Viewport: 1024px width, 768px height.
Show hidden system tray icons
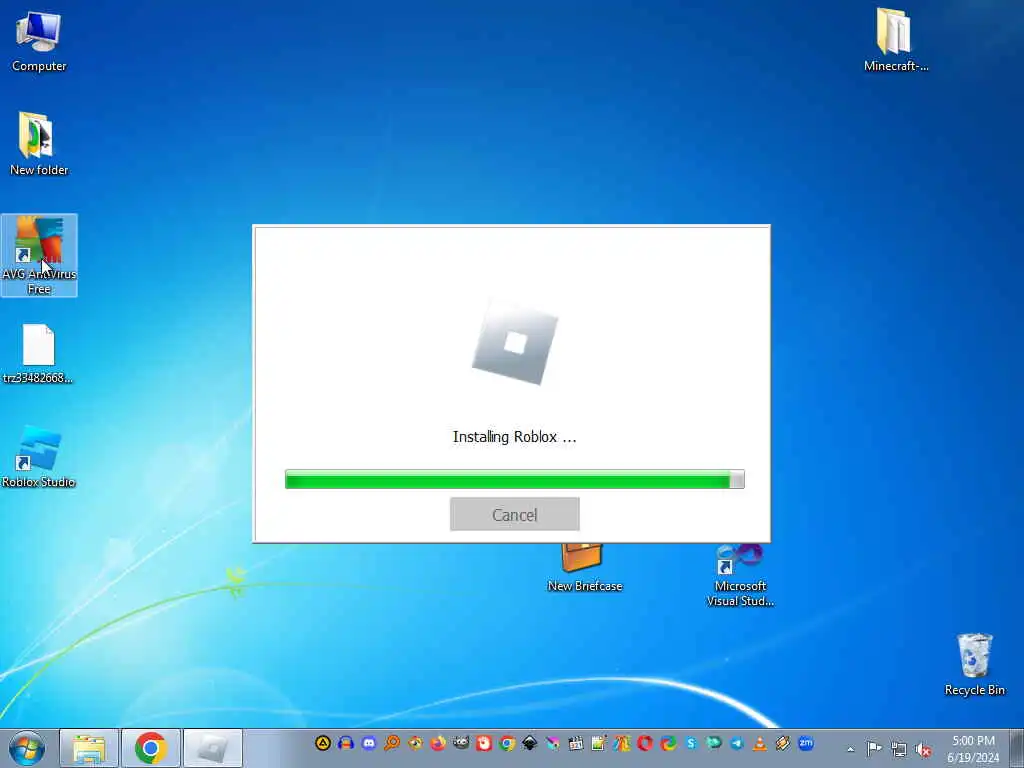[x=850, y=749]
